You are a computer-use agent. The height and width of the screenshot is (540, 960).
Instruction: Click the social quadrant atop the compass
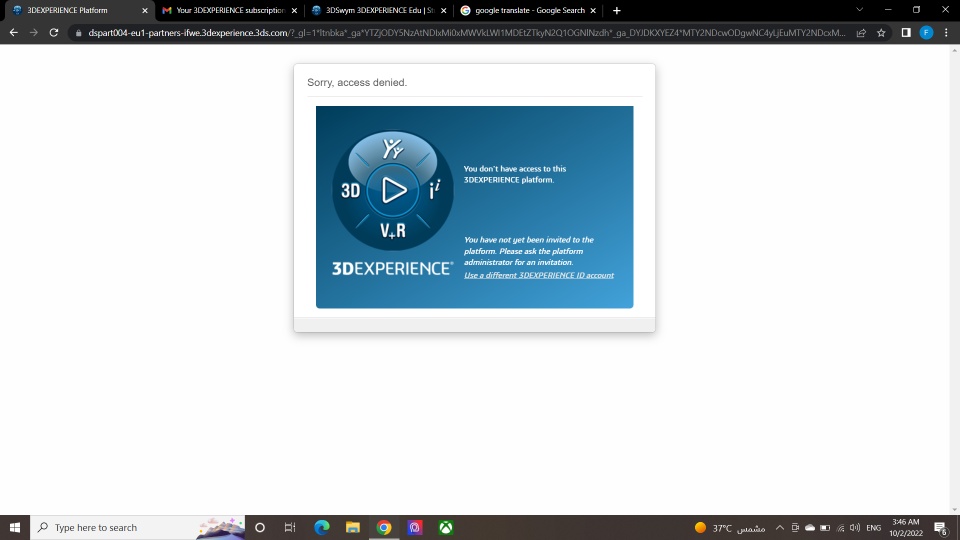[x=392, y=149]
